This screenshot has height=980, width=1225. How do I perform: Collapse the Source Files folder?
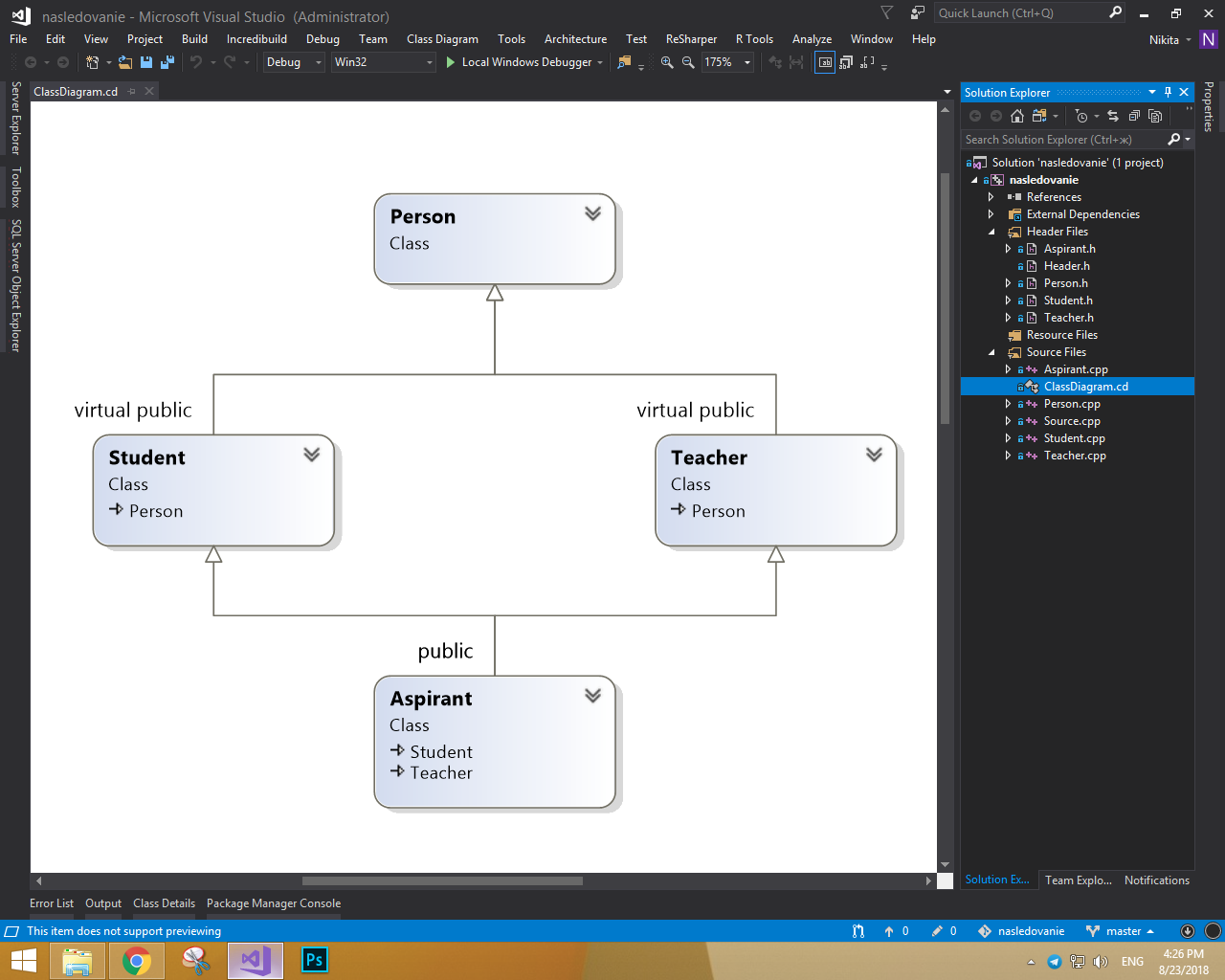click(x=991, y=352)
